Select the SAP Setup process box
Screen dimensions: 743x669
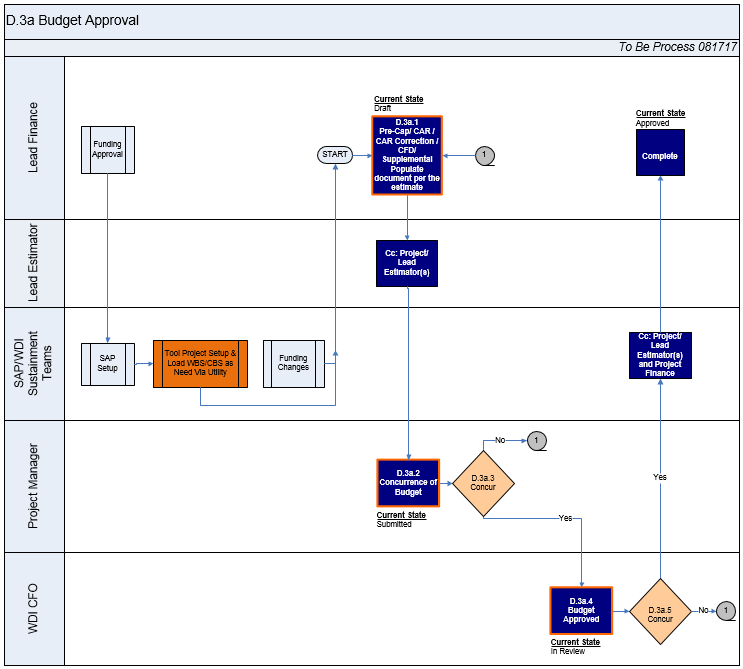[107, 363]
